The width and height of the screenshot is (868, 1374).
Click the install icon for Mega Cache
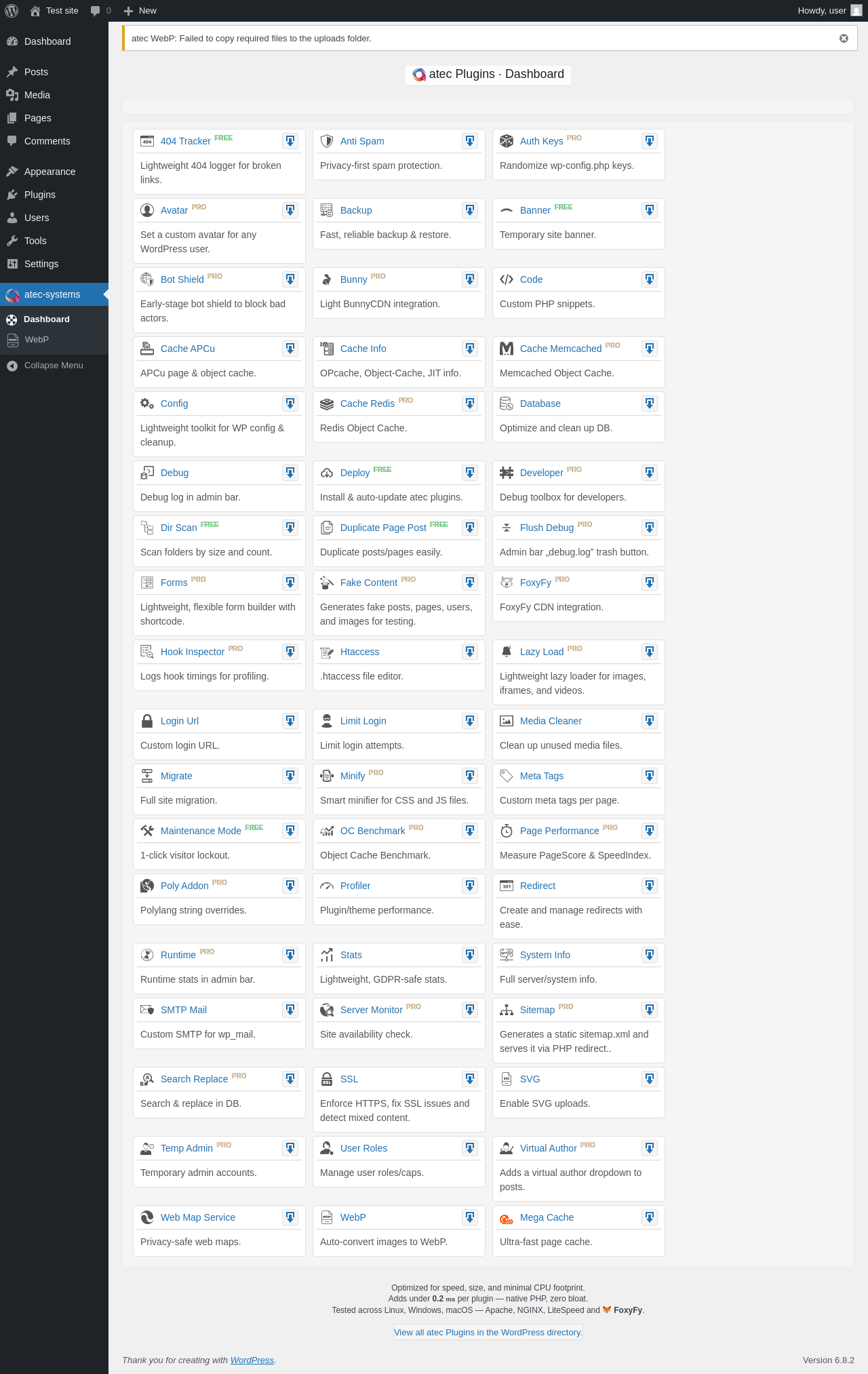pyautogui.click(x=650, y=1217)
